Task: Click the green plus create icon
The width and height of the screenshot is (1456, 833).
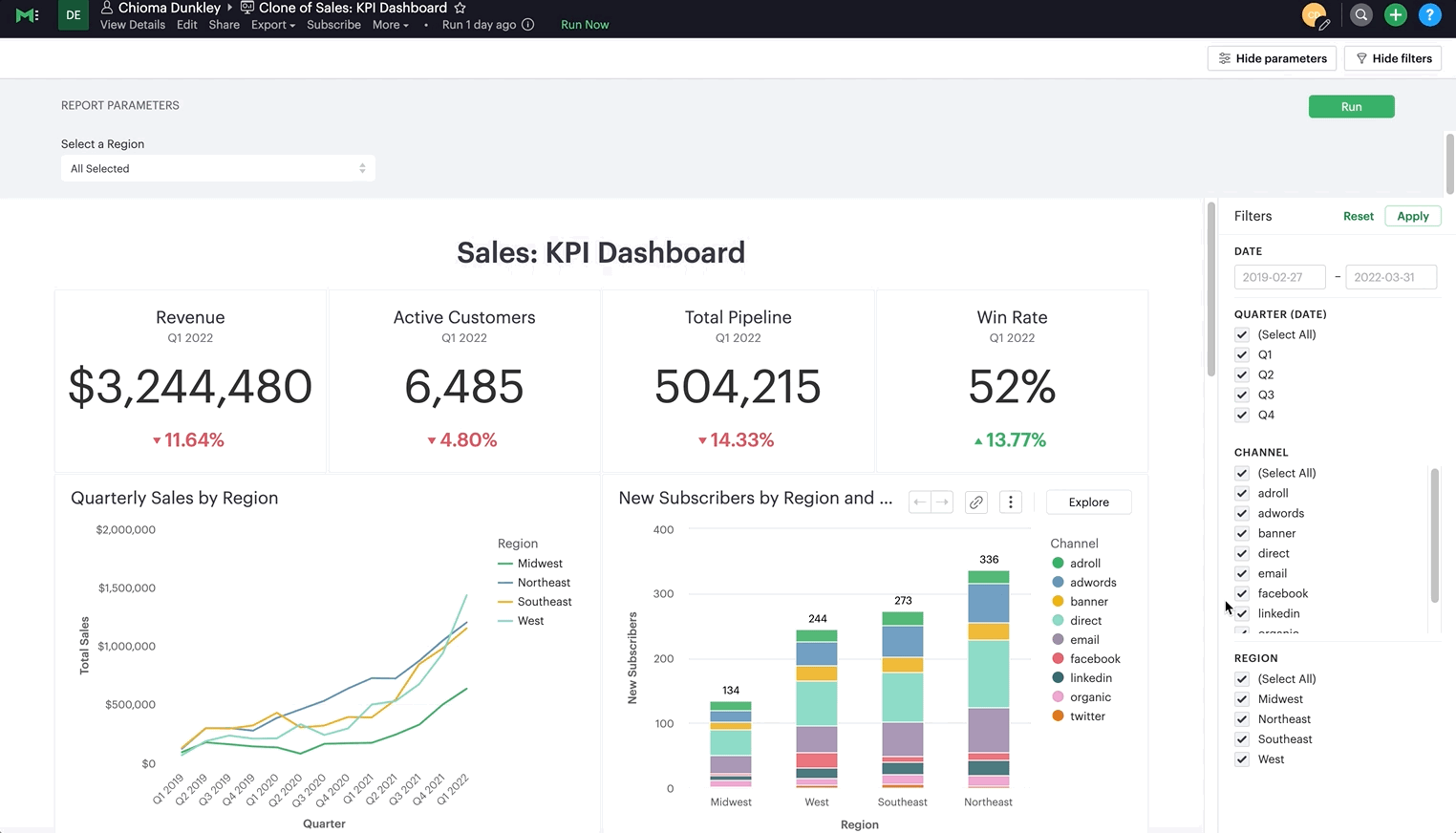Action: point(1396,14)
